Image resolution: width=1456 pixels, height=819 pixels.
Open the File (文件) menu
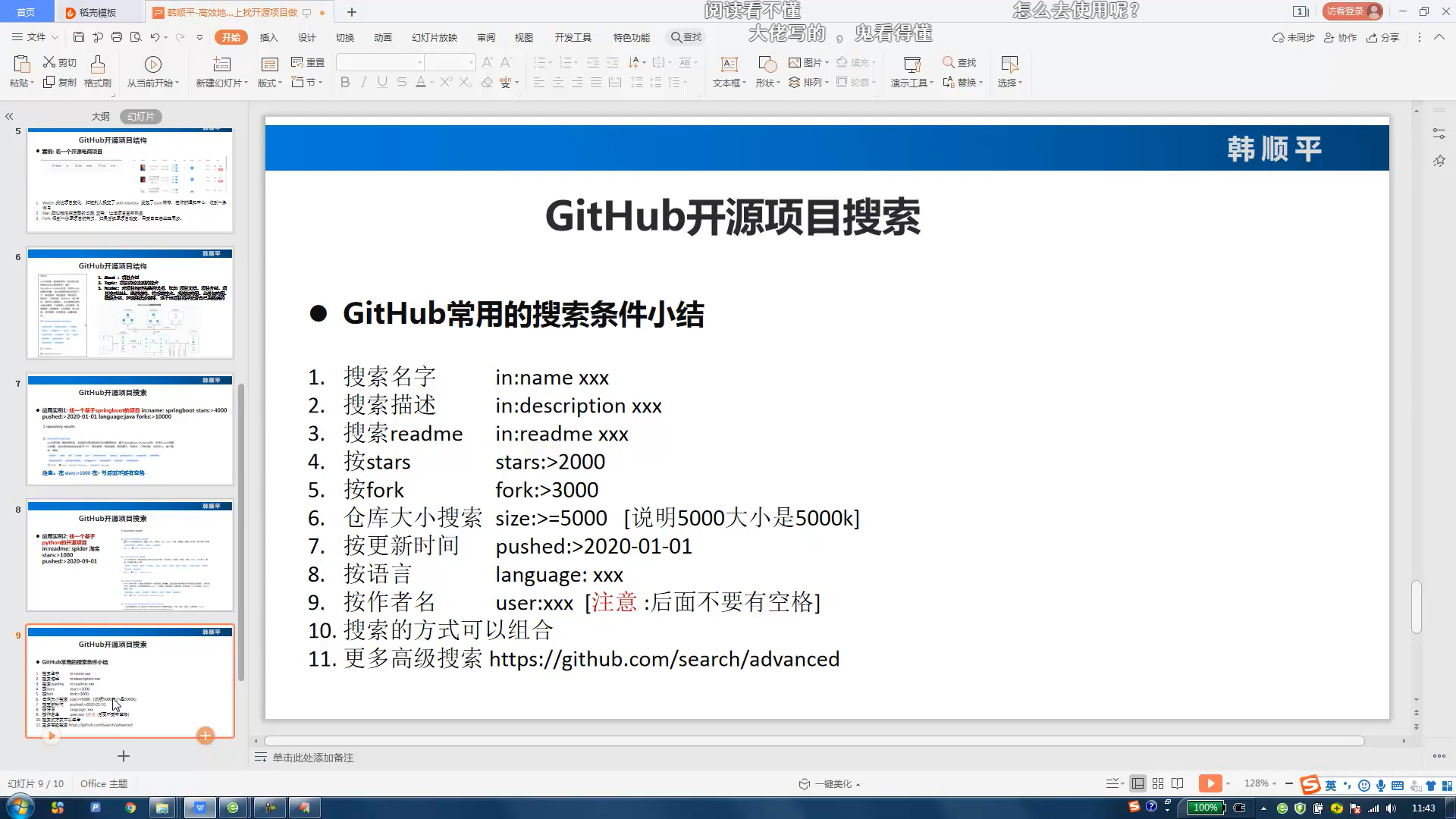click(x=35, y=37)
